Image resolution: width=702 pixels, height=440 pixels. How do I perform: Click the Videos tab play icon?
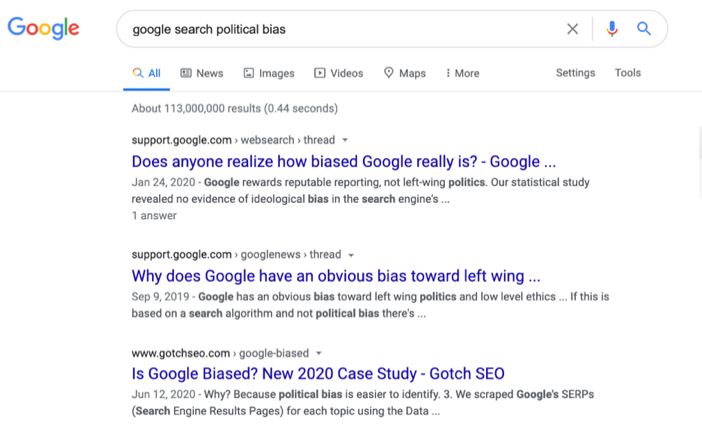point(320,73)
